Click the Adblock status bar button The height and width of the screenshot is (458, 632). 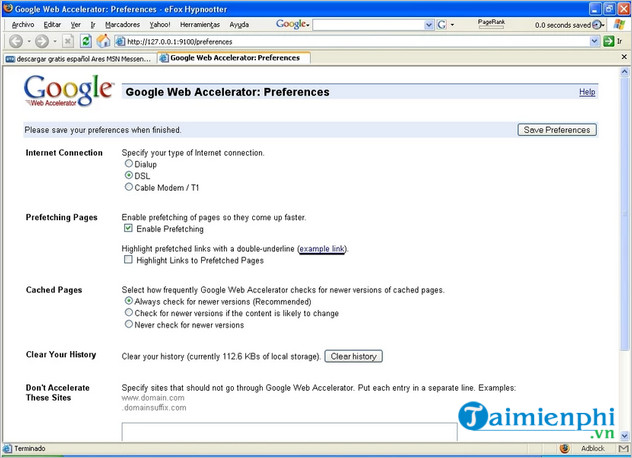[x=592, y=449]
